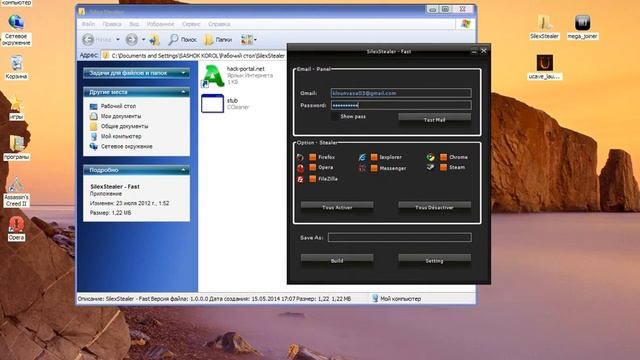Toggle the Messenger stealer checkbox
This screenshot has height=360, width=640.
(374, 168)
